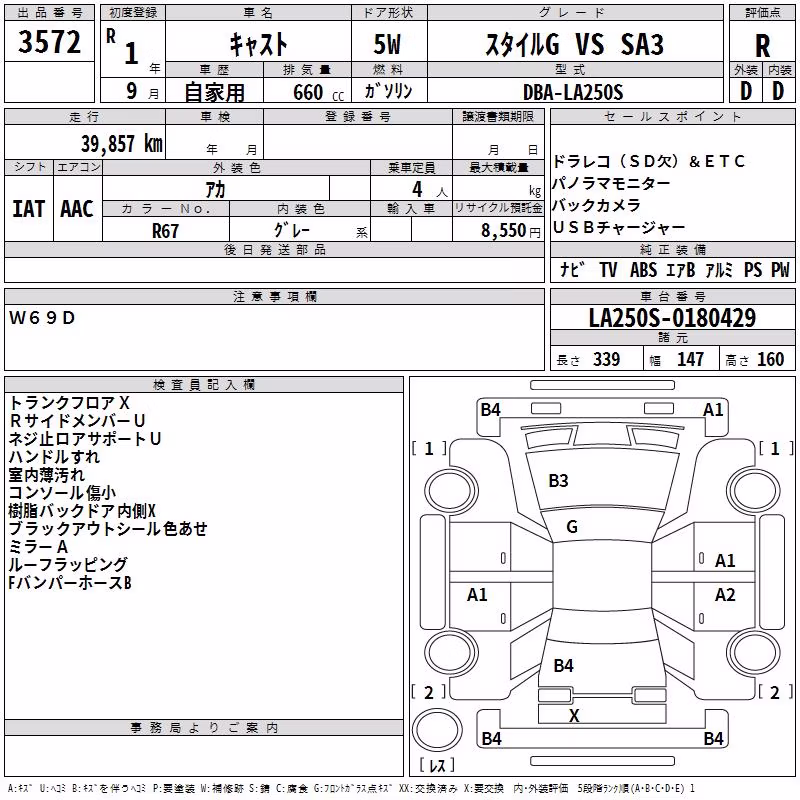This screenshot has height=800, width=800.
Task: Select note W69D in caution field
Action: point(42,318)
